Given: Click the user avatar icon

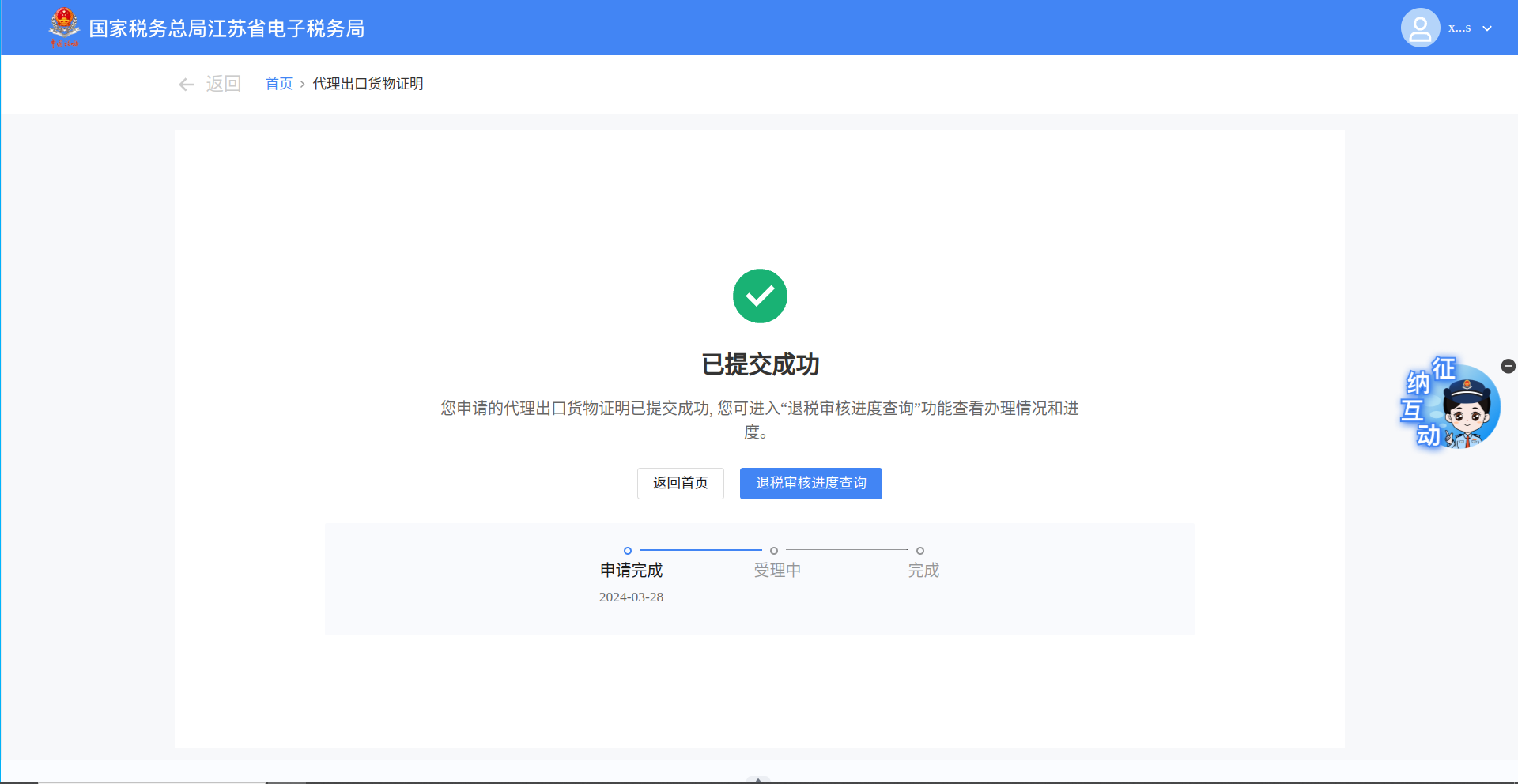Looking at the screenshot, I should [1420, 28].
